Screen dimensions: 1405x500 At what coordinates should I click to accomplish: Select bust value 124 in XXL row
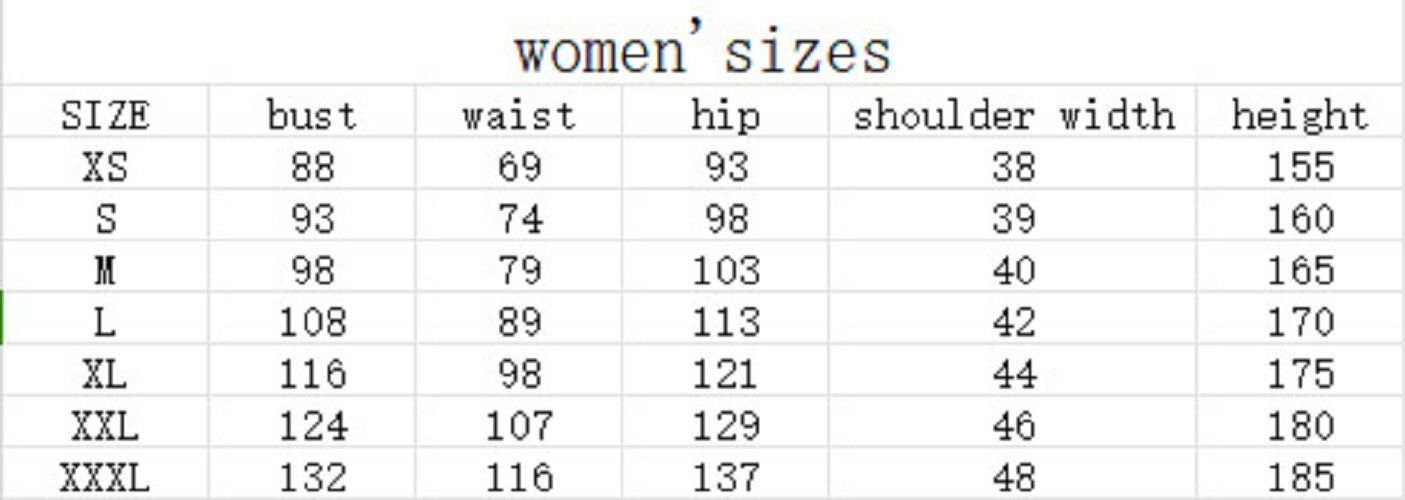coord(311,427)
